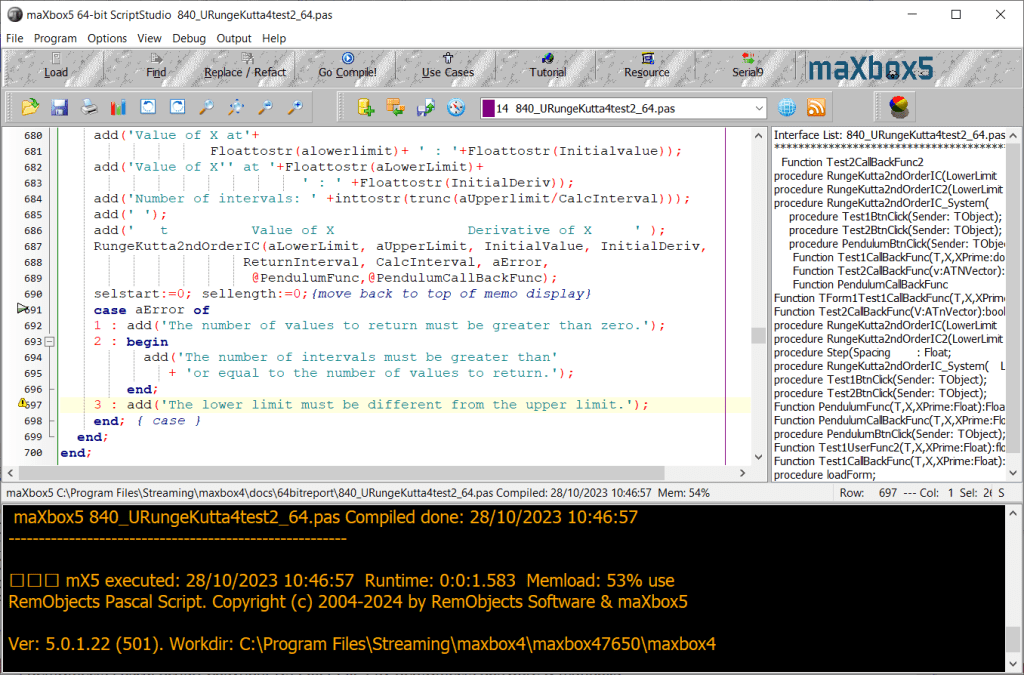This screenshot has height=675, width=1024.
Task: Open the script file dropdown list
Action: 758,108
